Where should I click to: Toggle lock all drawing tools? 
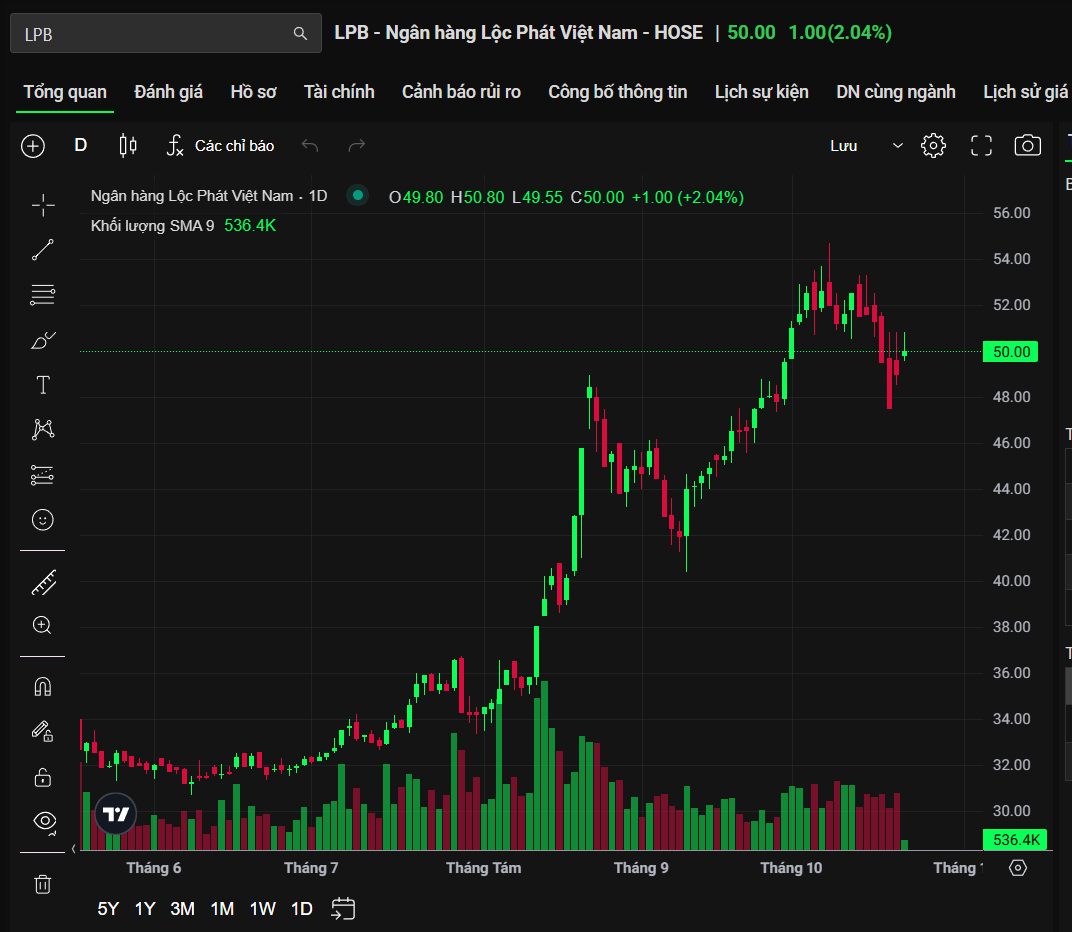point(43,777)
